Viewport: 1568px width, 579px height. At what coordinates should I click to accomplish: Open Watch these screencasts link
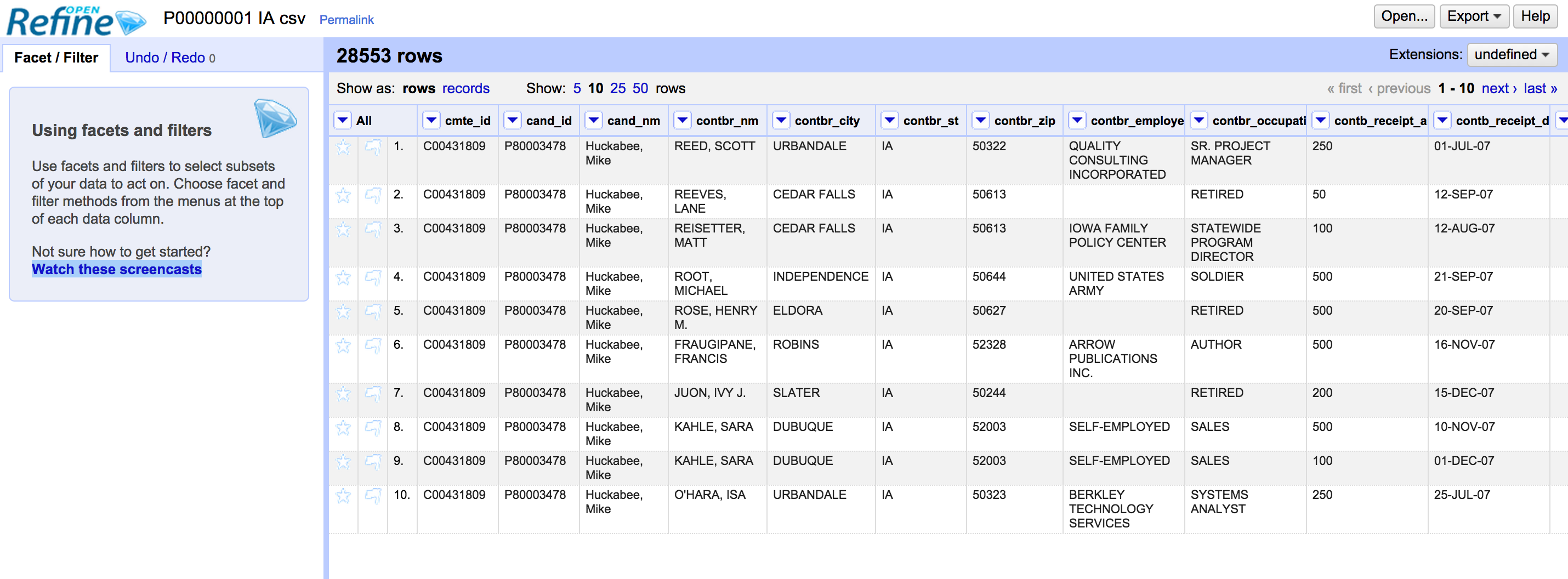point(117,270)
